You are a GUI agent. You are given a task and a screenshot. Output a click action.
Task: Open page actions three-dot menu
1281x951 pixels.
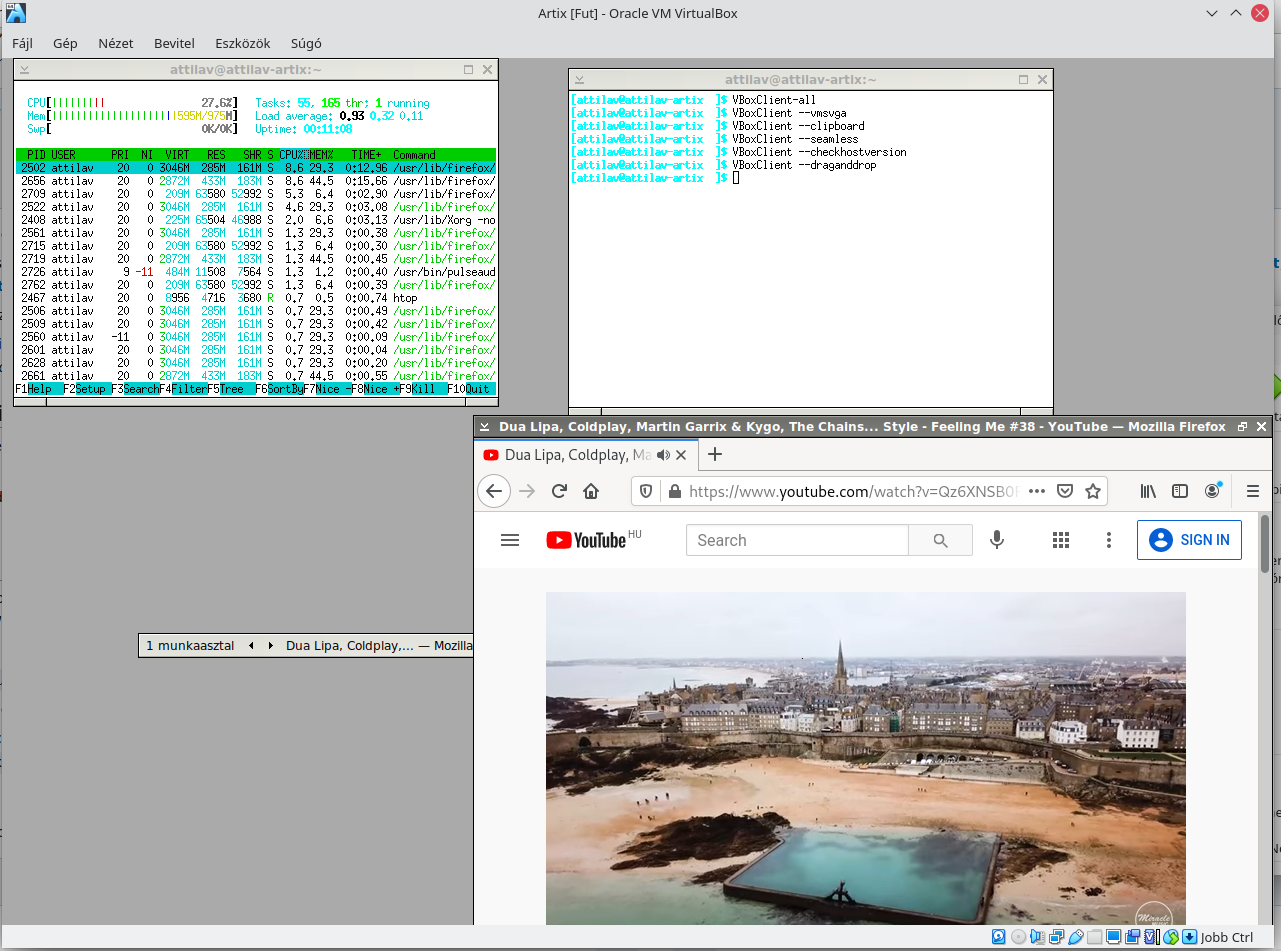pos(1037,491)
